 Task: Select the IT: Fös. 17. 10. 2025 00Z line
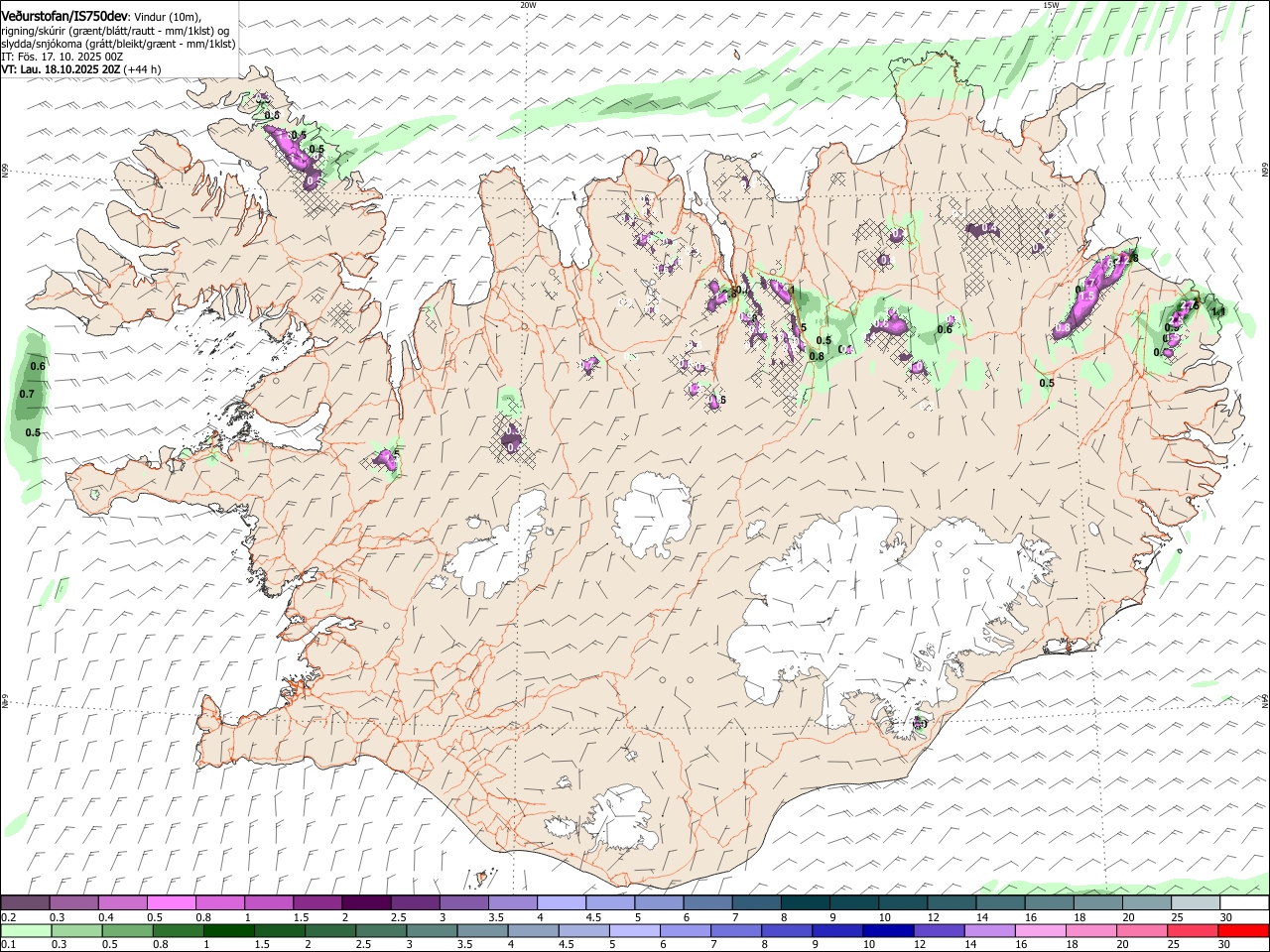coord(63,58)
